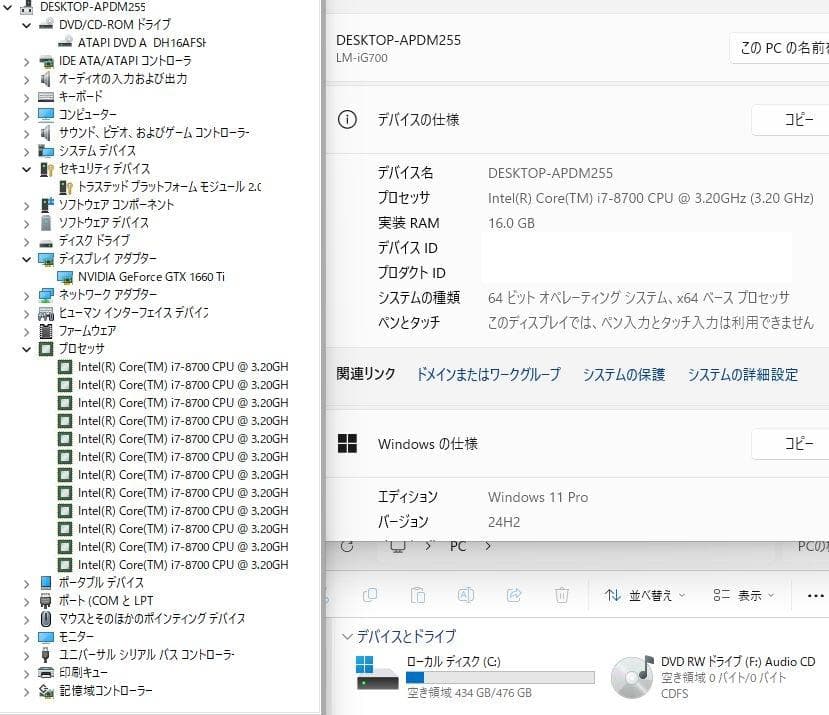Select the Rename icon in Explorer toolbar
829x715 pixels.
click(x=466, y=595)
